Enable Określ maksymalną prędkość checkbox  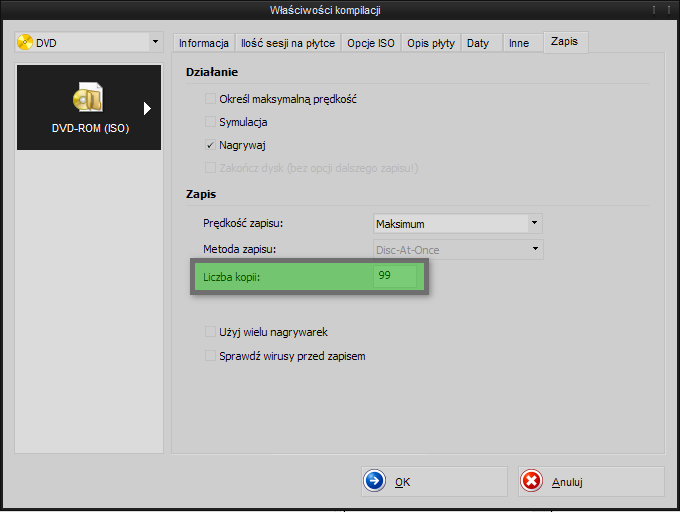pos(210,99)
